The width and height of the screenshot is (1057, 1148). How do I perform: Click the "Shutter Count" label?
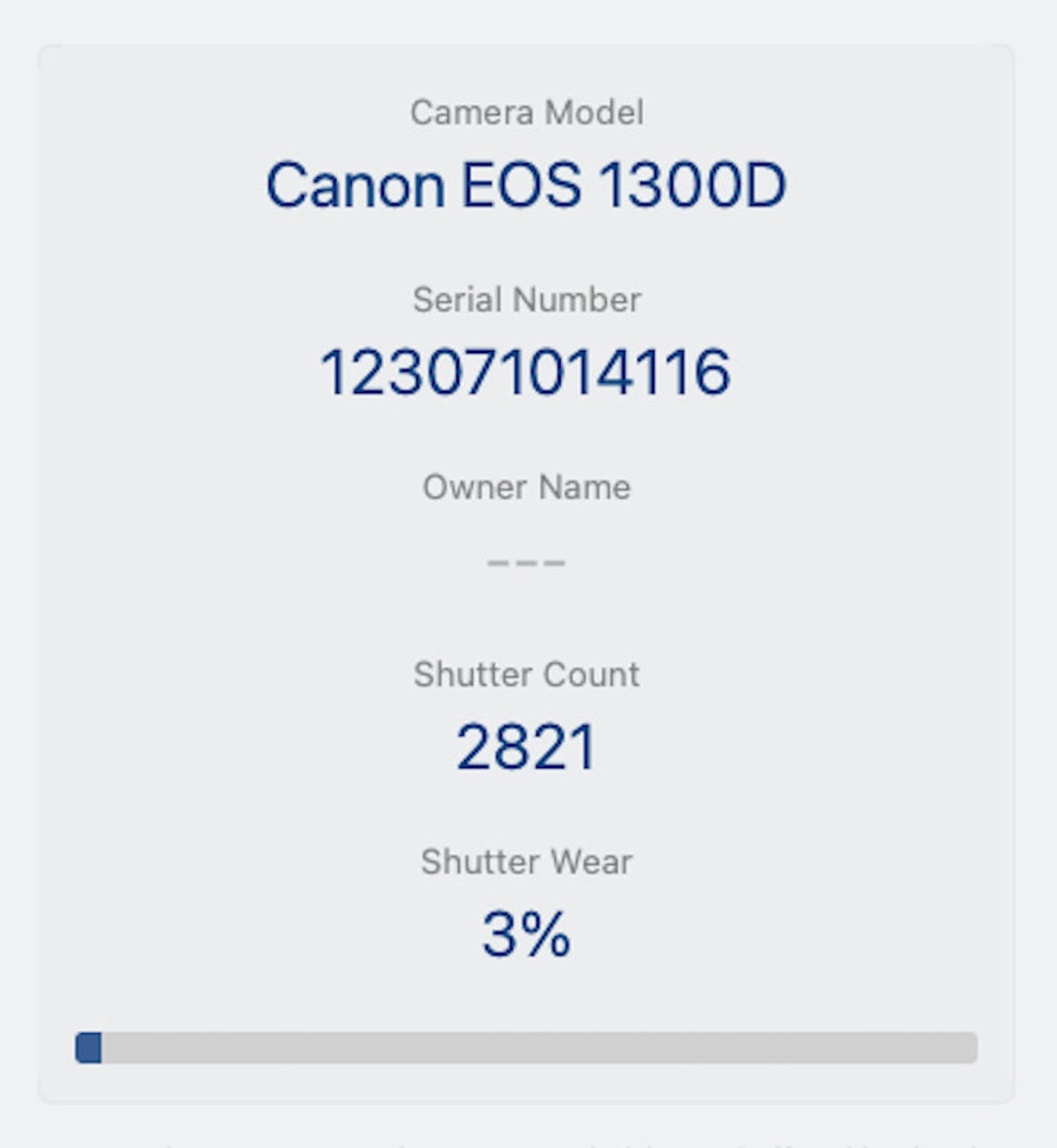[527, 675]
